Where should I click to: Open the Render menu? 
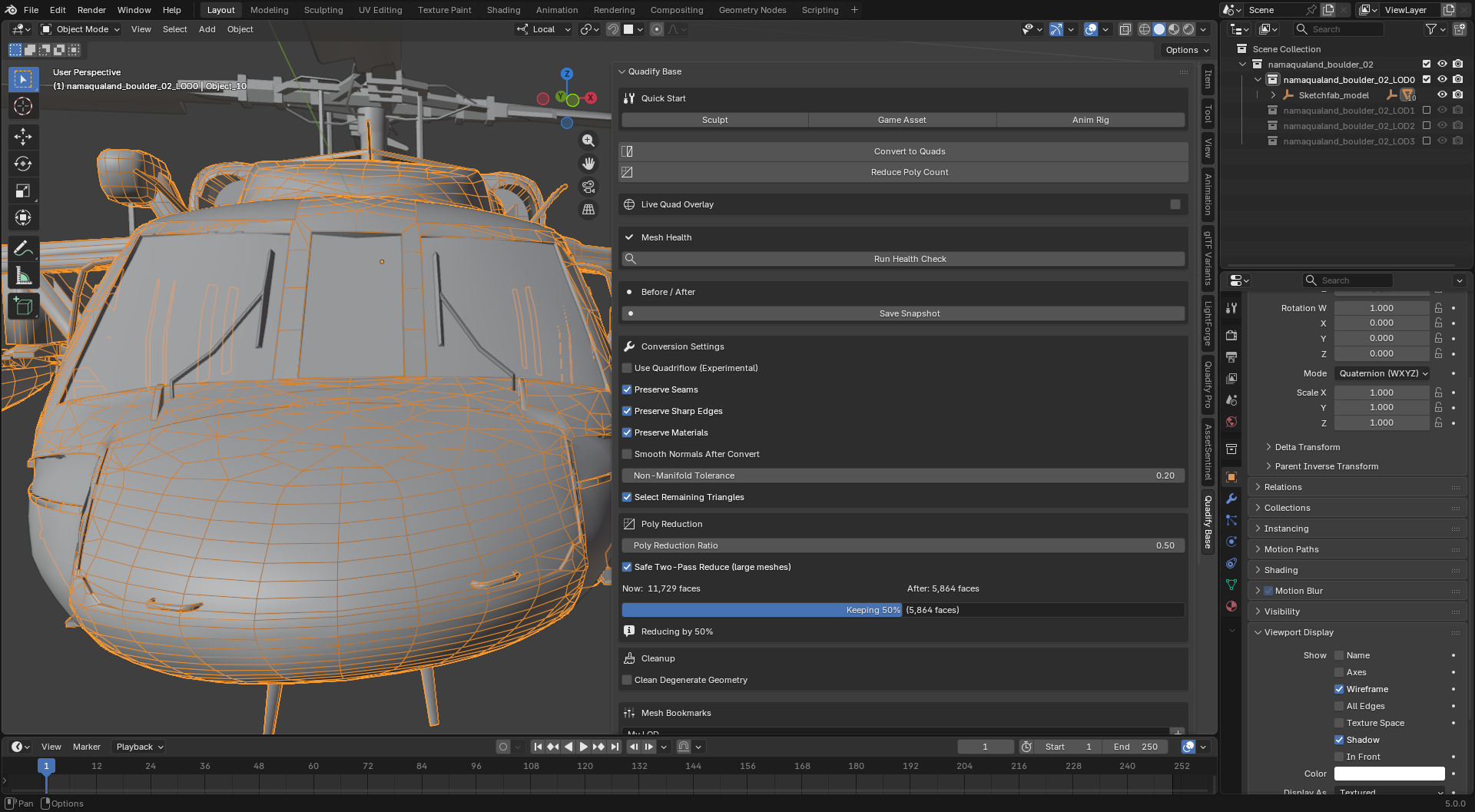[x=91, y=10]
